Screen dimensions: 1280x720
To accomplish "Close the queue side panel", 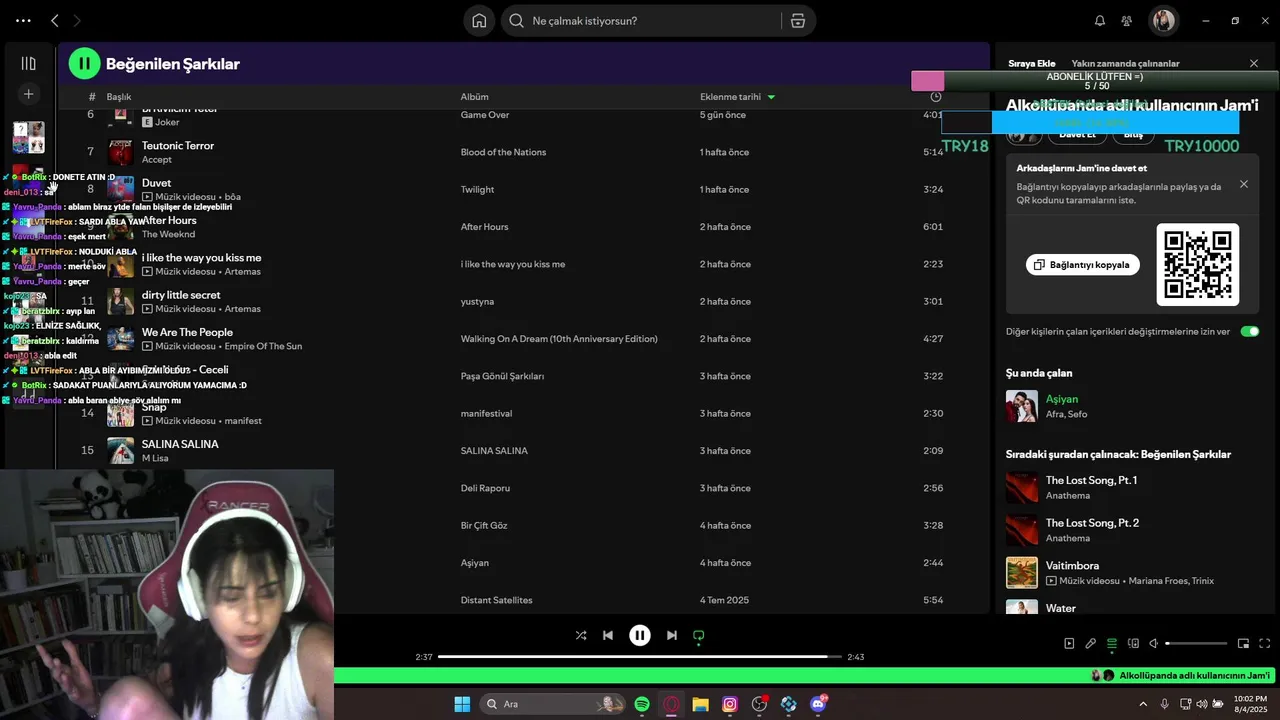I will tap(1254, 64).
